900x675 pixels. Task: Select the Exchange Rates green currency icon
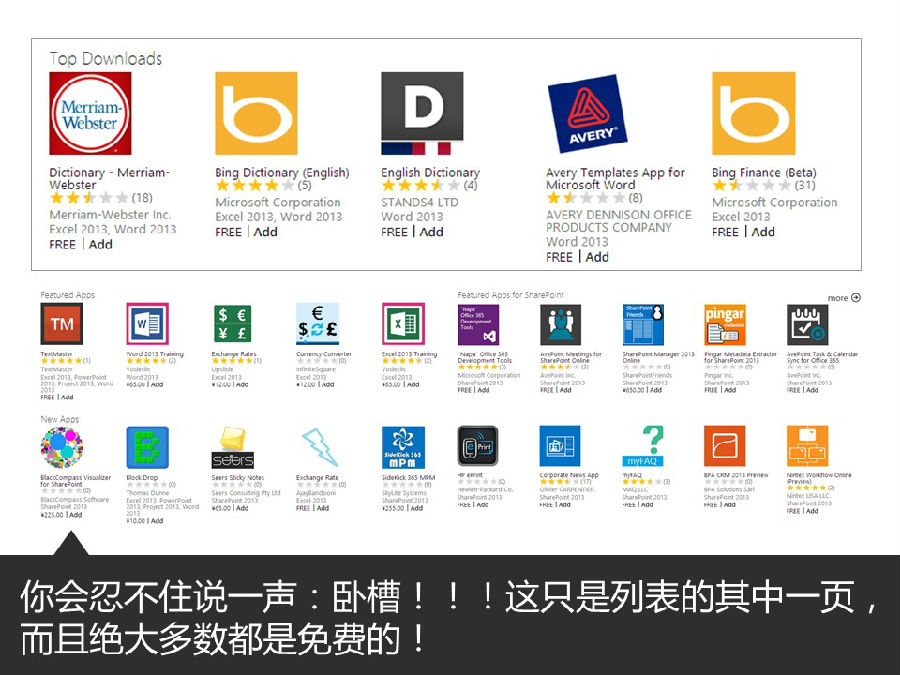tap(232, 324)
